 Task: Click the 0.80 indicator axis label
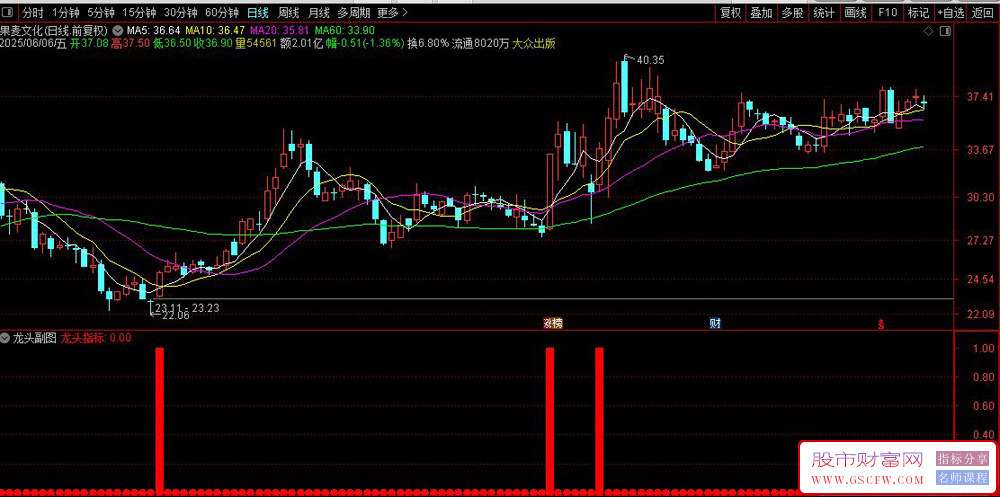click(x=984, y=377)
